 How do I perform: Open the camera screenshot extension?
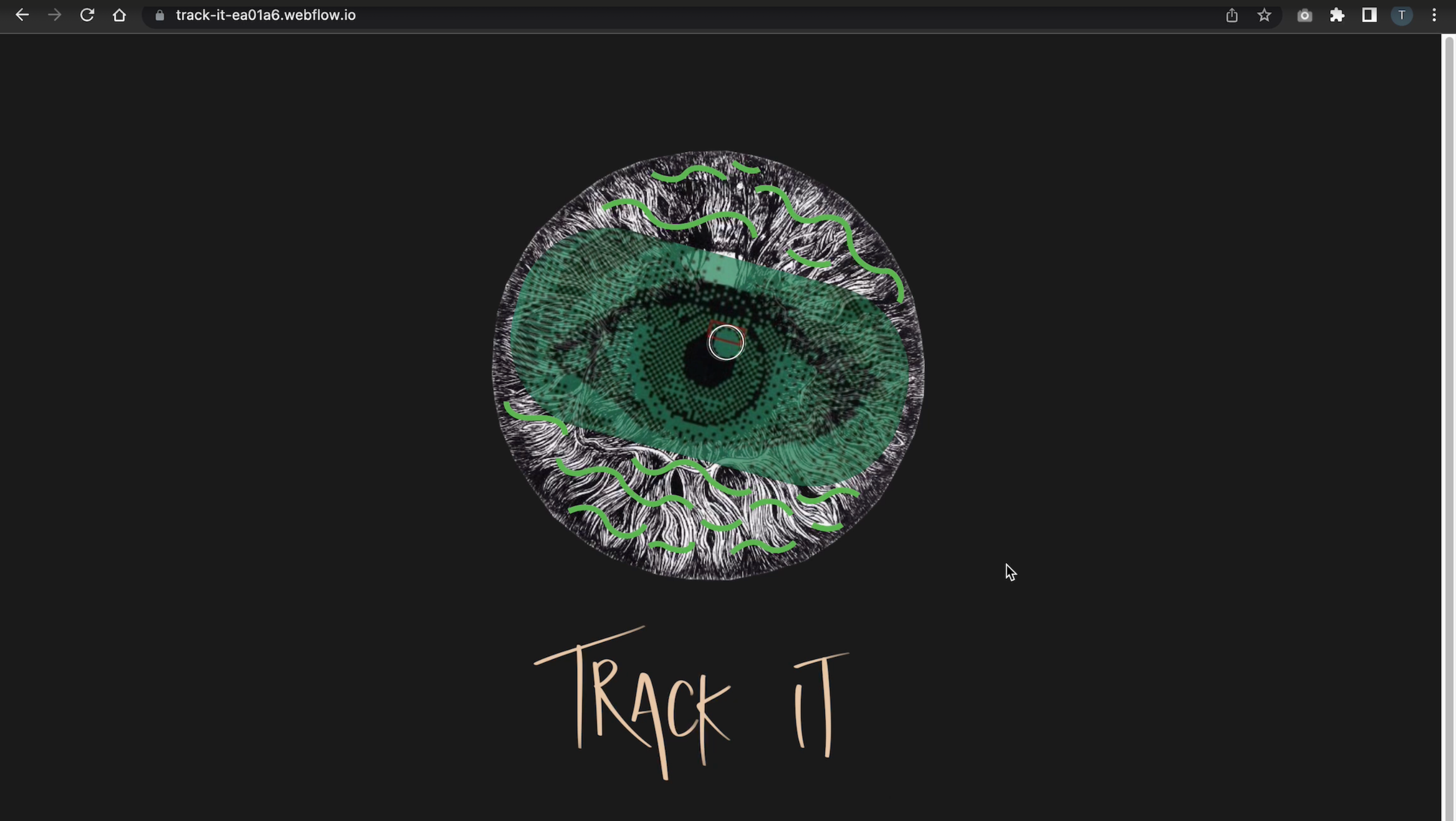click(1304, 15)
